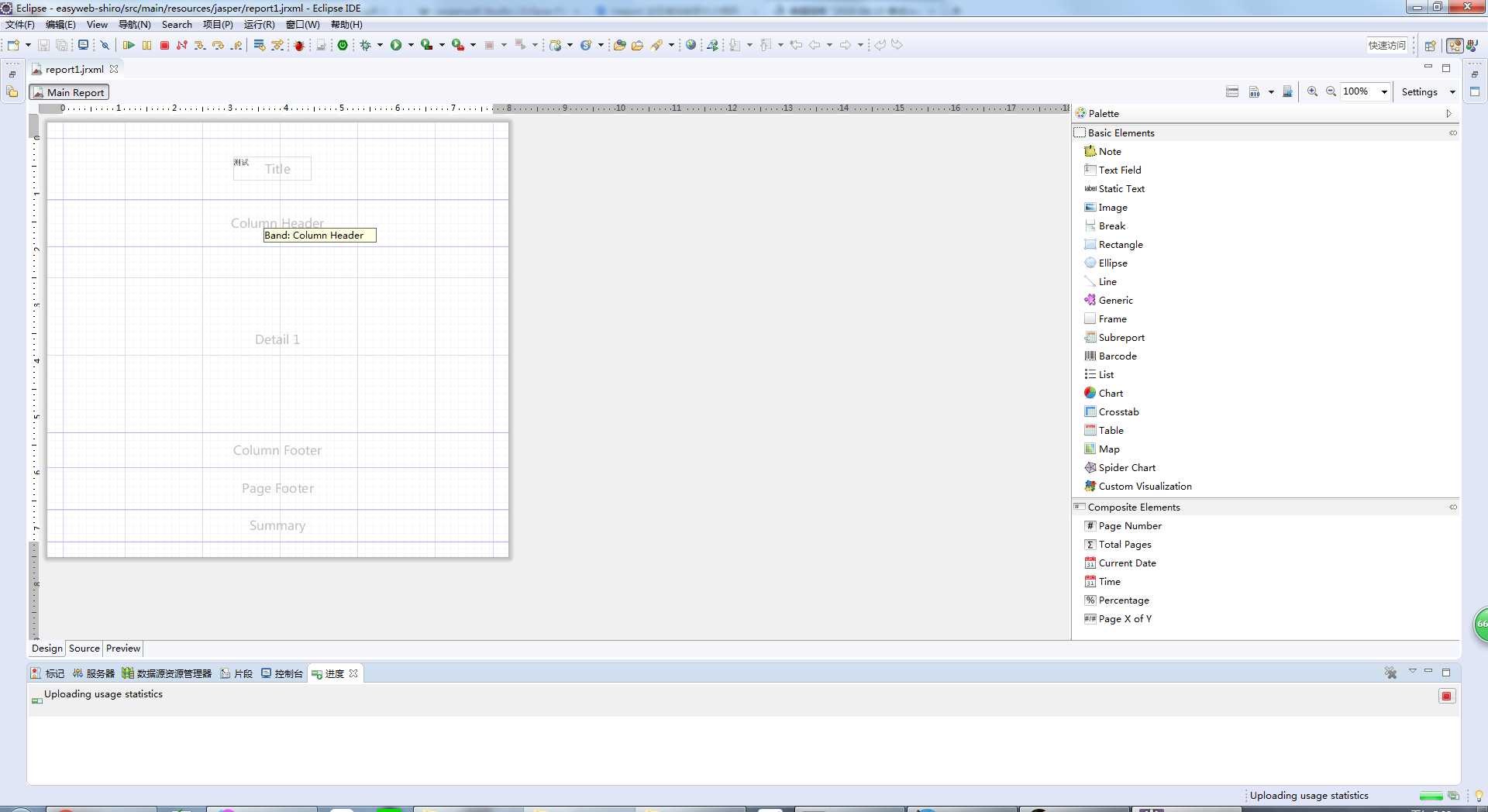Collapse the Basic Elements palette drawer
The image size is (1488, 812).
point(1452,132)
